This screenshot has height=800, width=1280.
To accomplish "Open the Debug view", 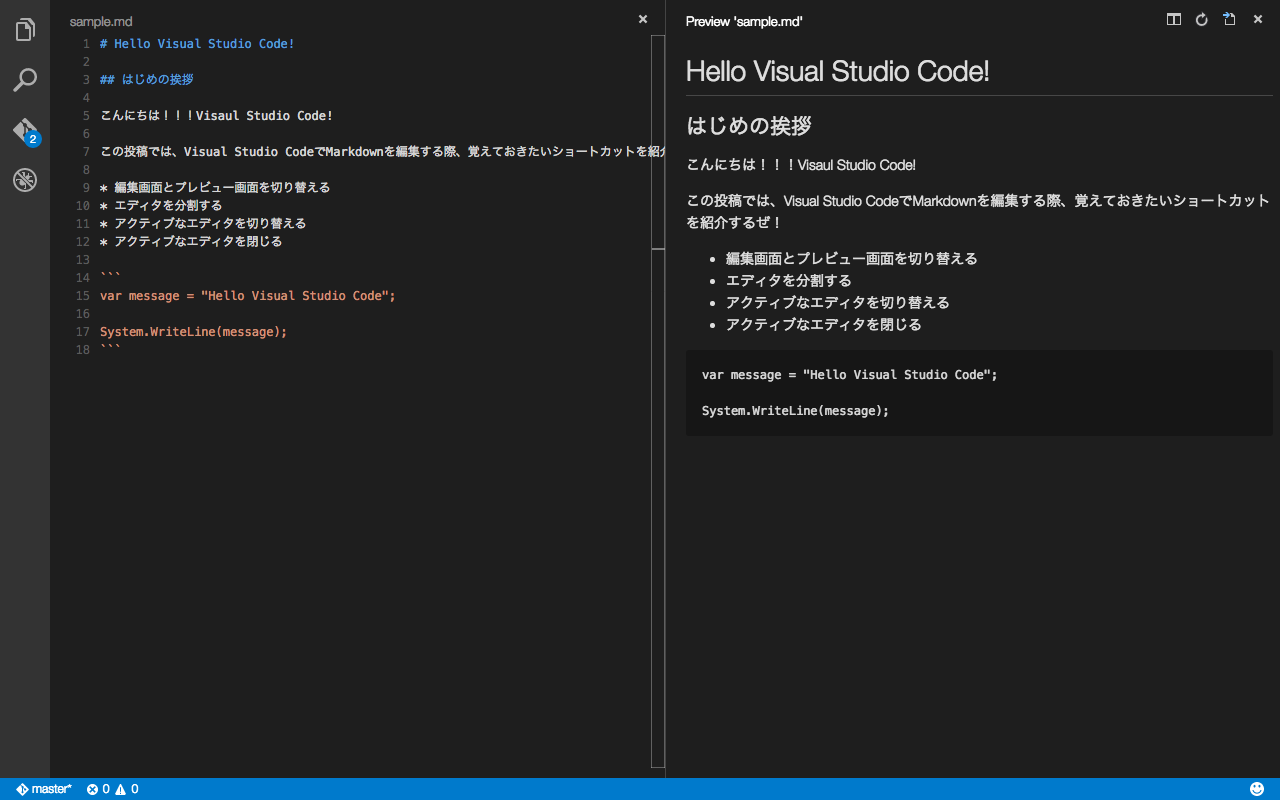I will [25, 180].
